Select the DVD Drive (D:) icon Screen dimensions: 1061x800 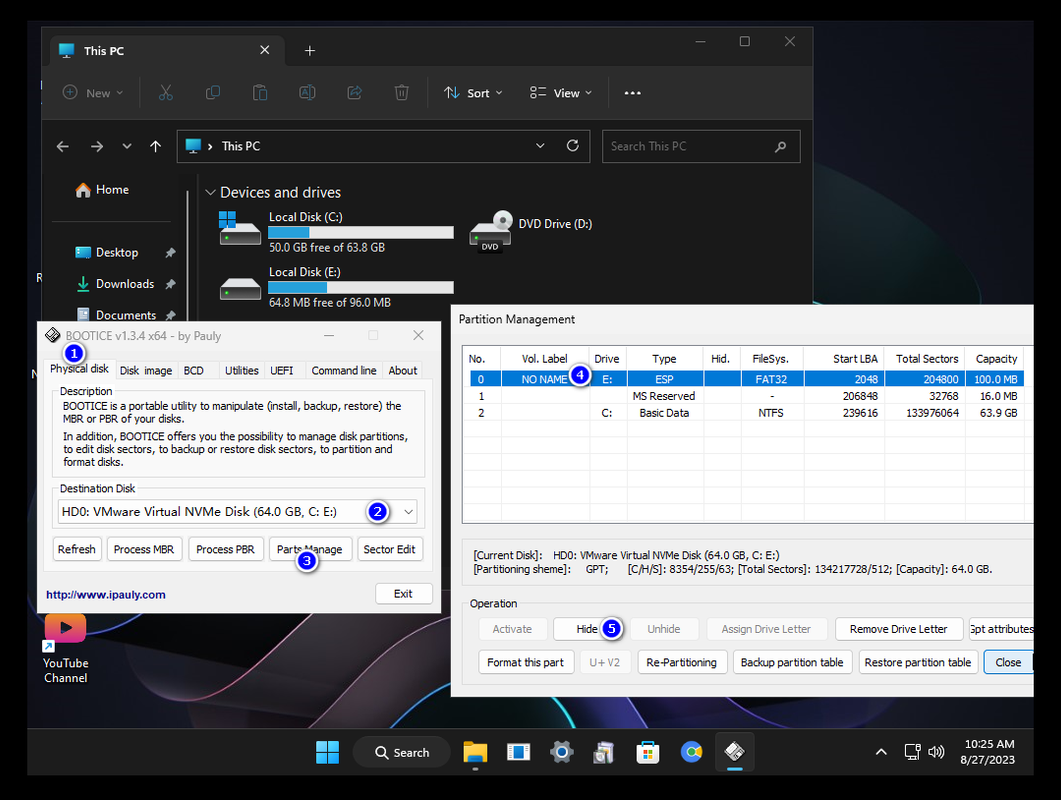491,231
